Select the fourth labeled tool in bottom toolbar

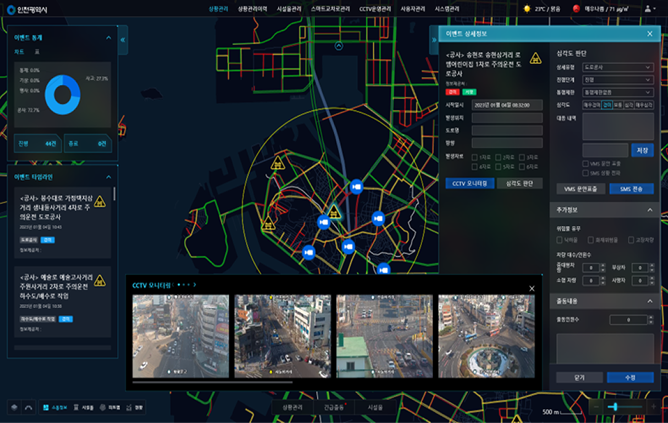134,407
